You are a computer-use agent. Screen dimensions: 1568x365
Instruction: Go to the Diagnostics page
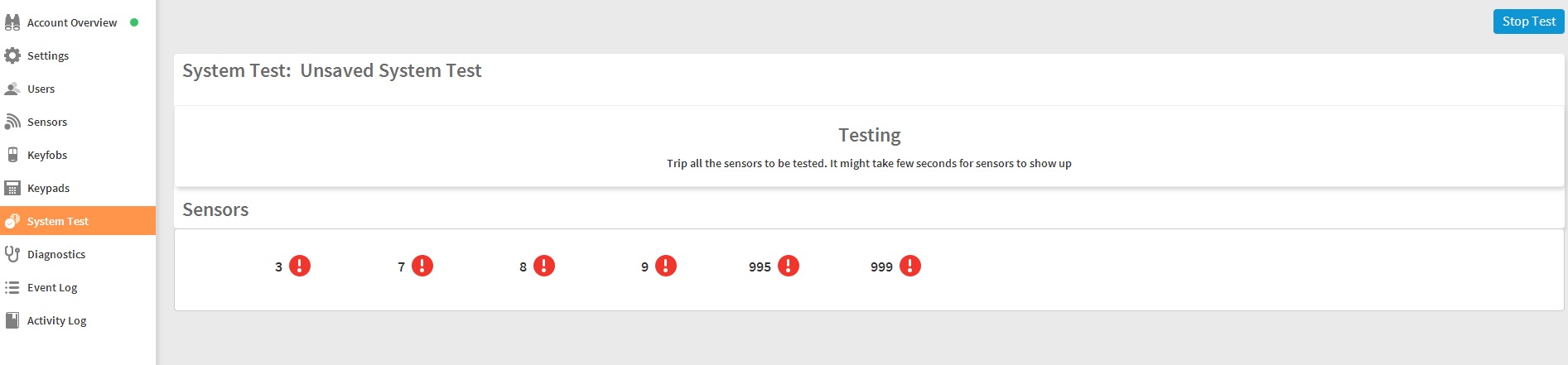55,254
